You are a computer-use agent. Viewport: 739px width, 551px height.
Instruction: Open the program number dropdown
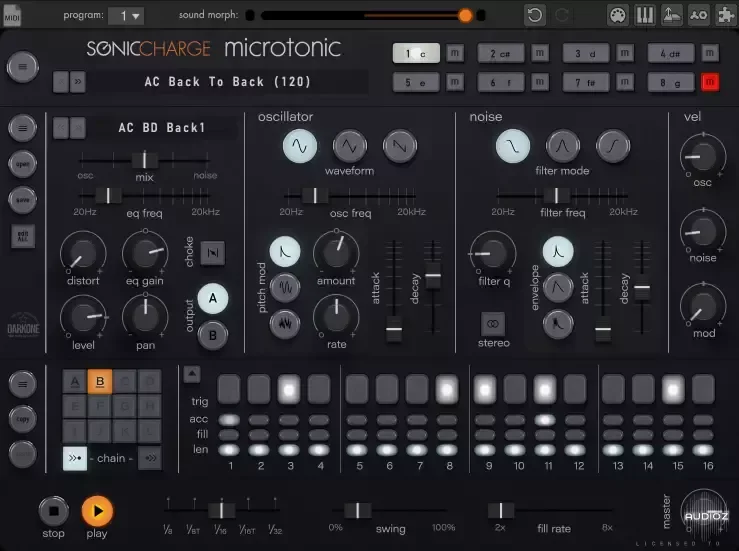point(126,16)
